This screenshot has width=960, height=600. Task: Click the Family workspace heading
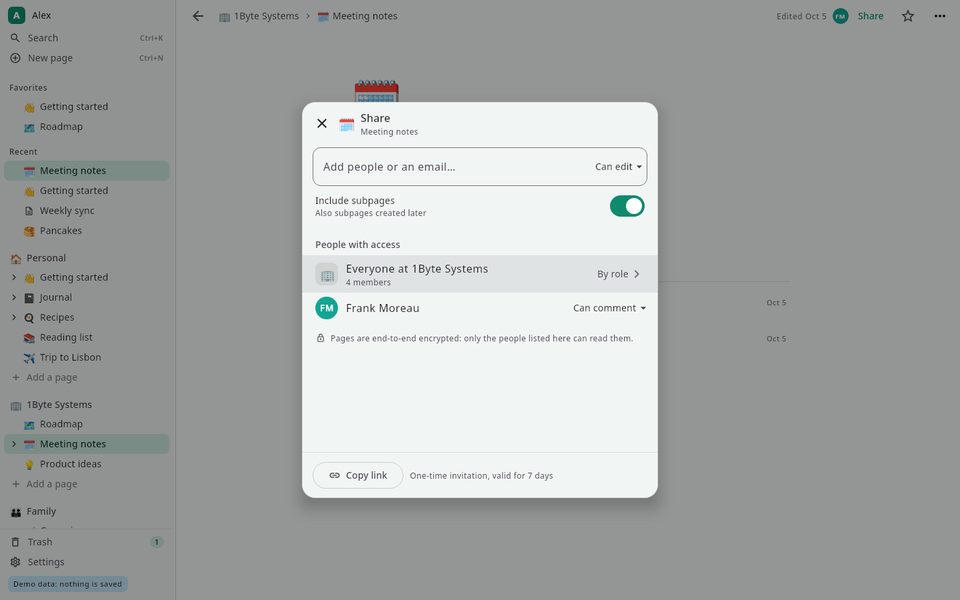[x=41, y=512]
